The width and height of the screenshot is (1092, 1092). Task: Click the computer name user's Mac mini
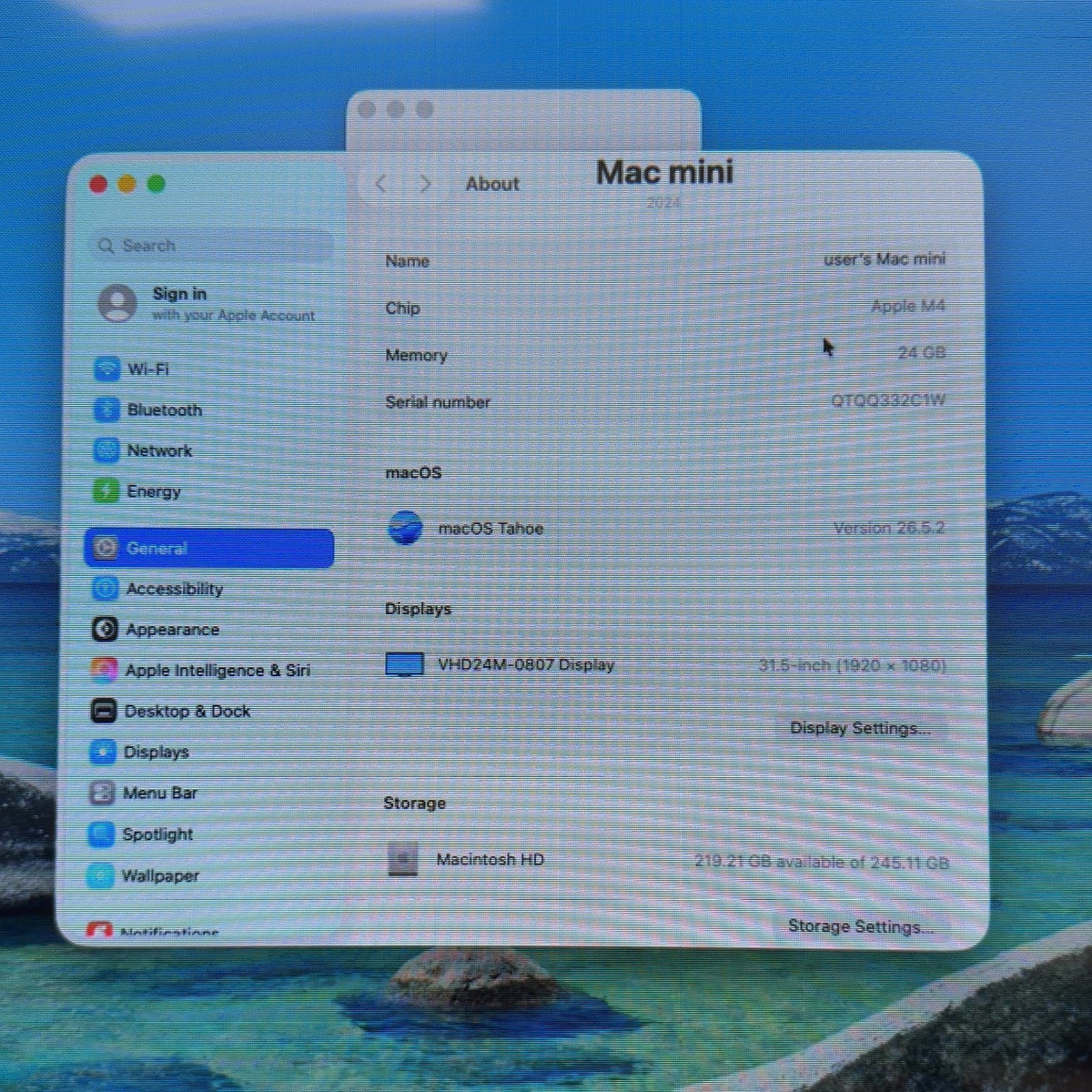[885, 259]
